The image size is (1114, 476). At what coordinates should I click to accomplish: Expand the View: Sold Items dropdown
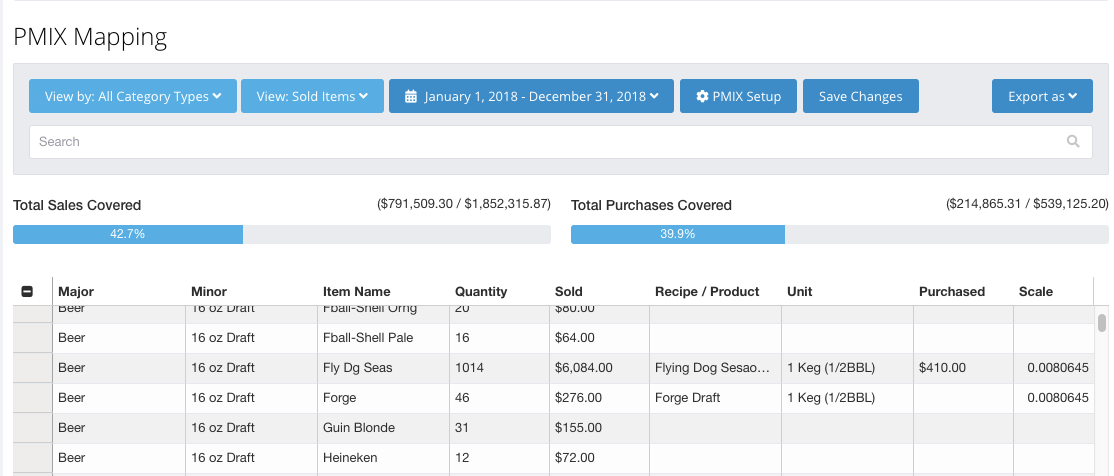click(312, 97)
